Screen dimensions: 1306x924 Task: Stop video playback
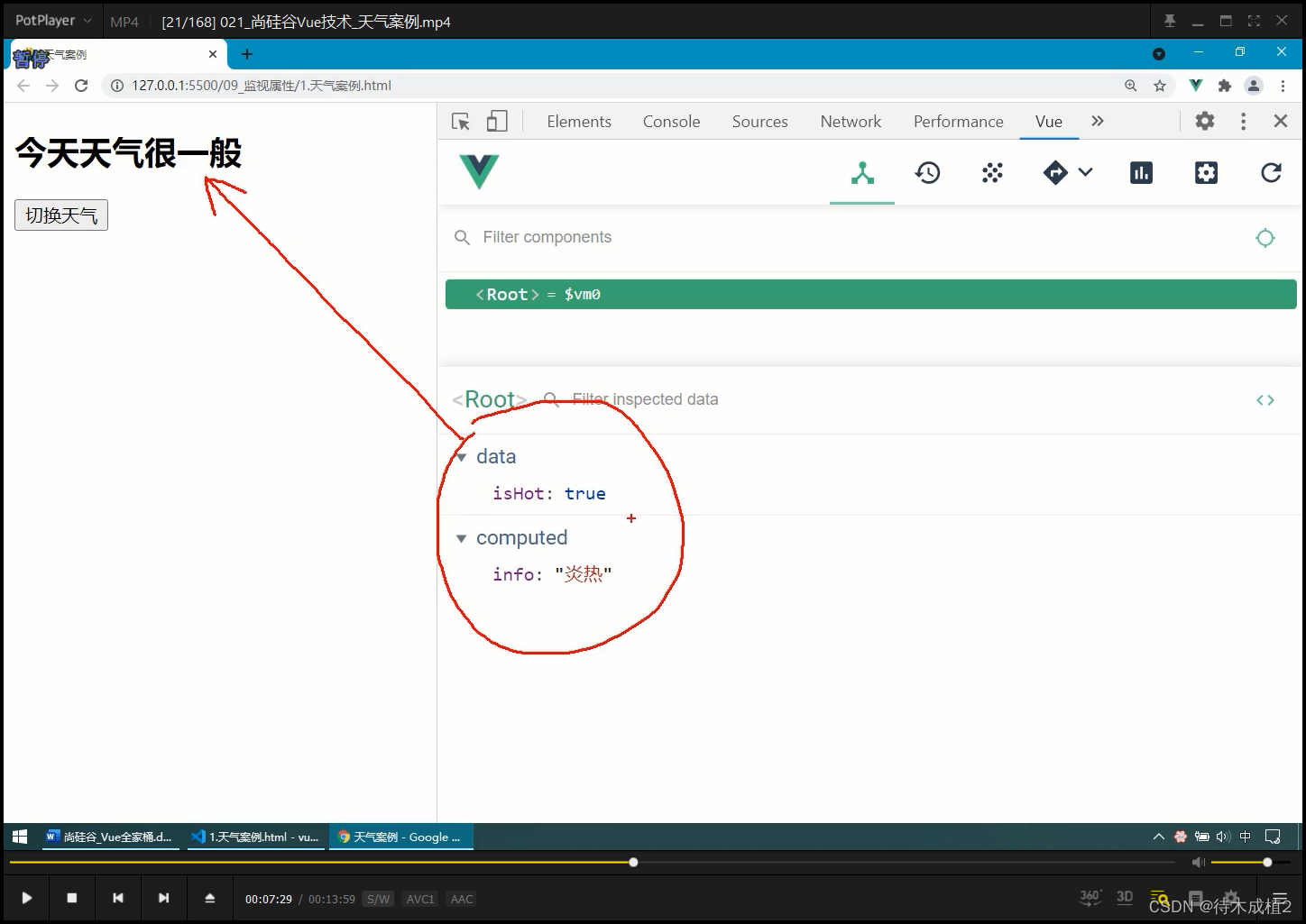72,898
